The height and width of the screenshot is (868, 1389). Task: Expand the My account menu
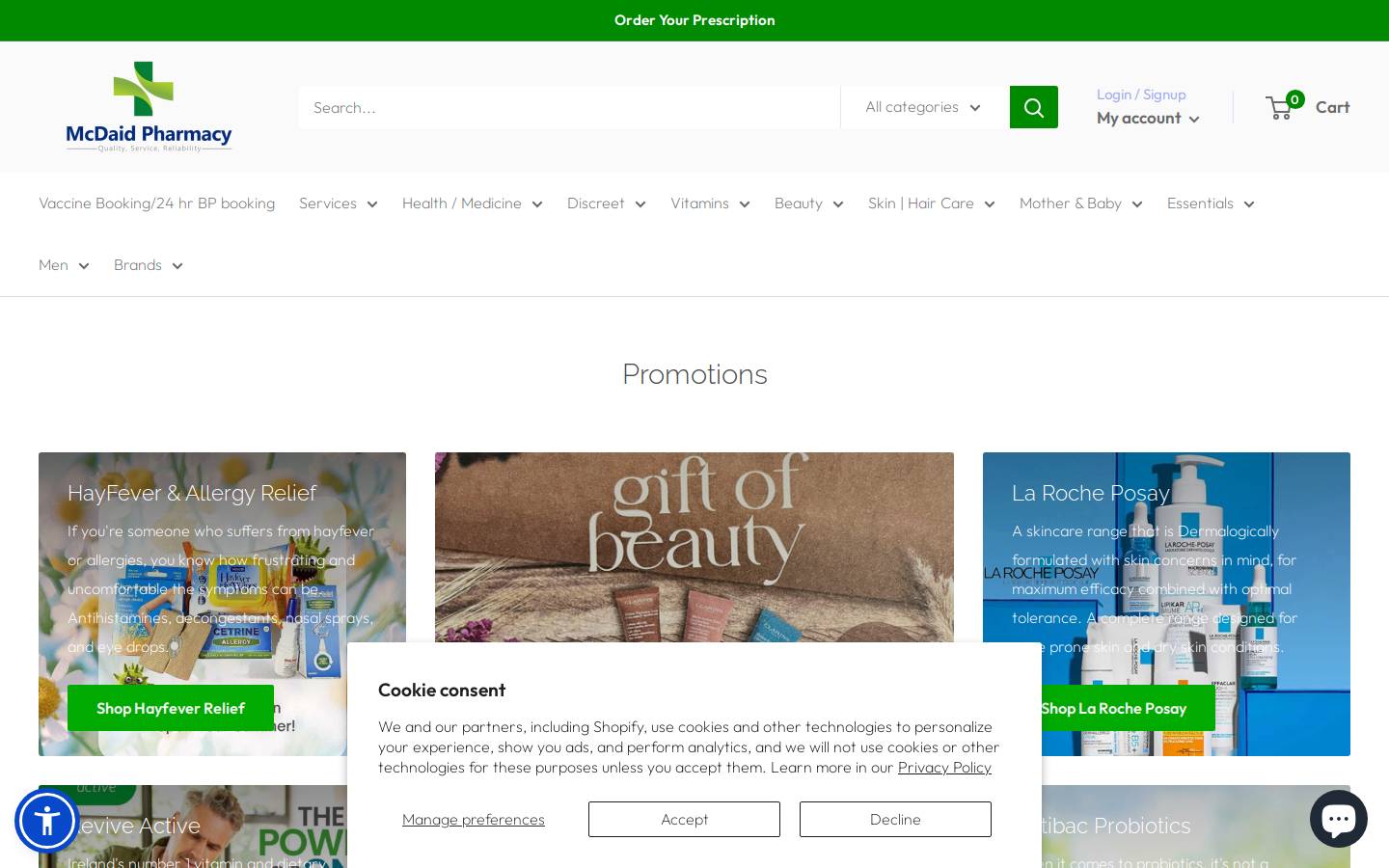1148,118
